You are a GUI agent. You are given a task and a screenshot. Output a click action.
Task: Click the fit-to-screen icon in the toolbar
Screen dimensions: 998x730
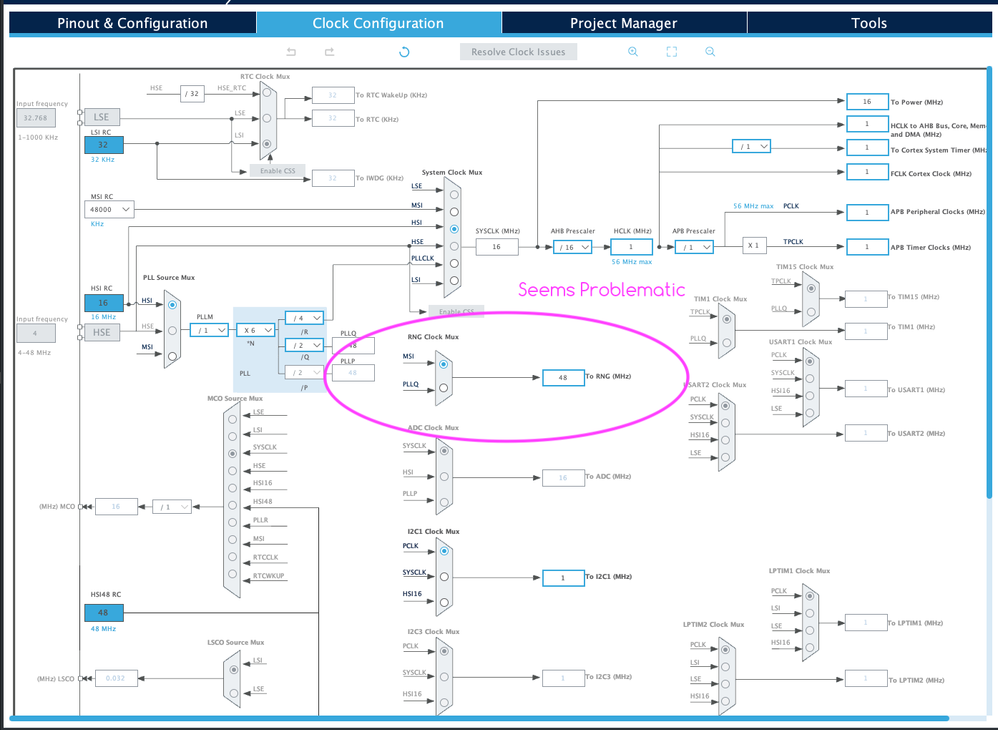671,50
